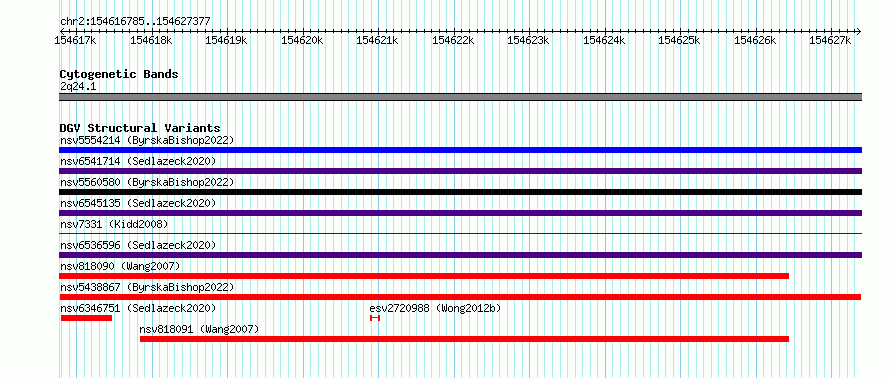Click the 154627k ruler tick label
This screenshot has width=890, height=378.
pyautogui.click(x=831, y=40)
